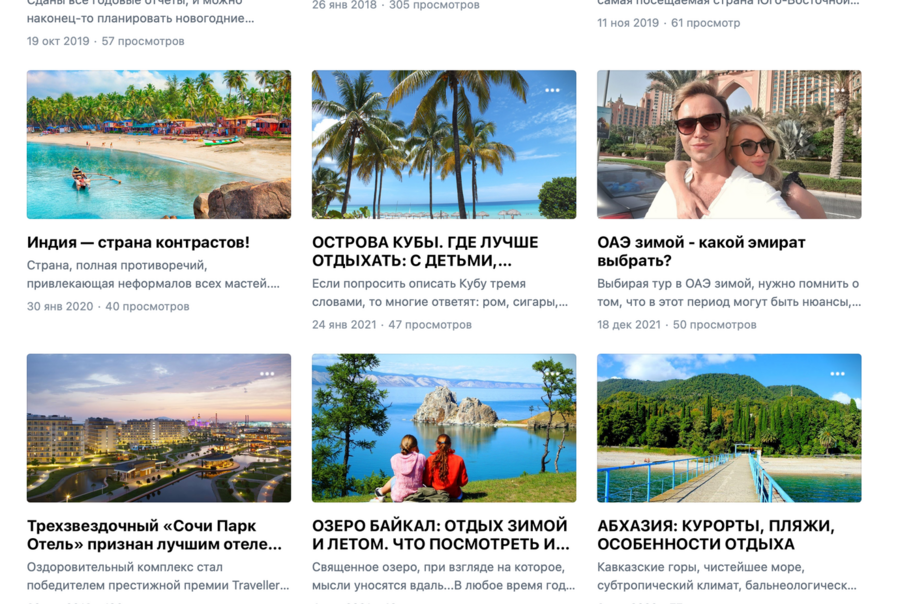Open article 'ОЗЕРО БАЙКАЛ: ОТДЫХ ЗИМОЙ И ЛЕТОМ'
This screenshot has height=604, width=900.
coord(441,535)
